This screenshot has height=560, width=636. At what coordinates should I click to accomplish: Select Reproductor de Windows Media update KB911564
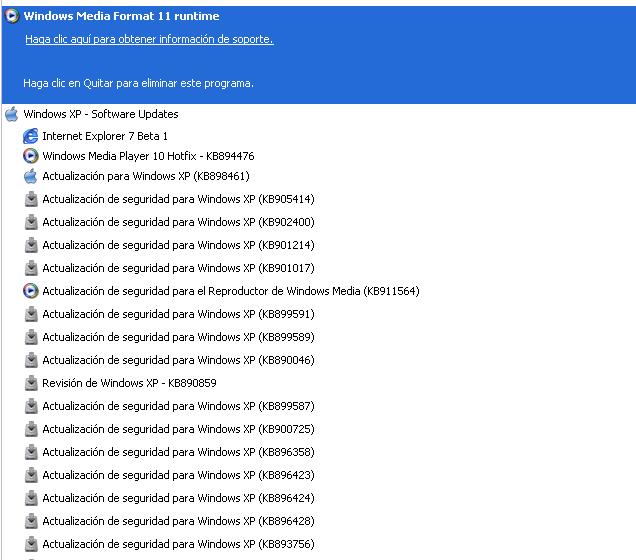231,291
